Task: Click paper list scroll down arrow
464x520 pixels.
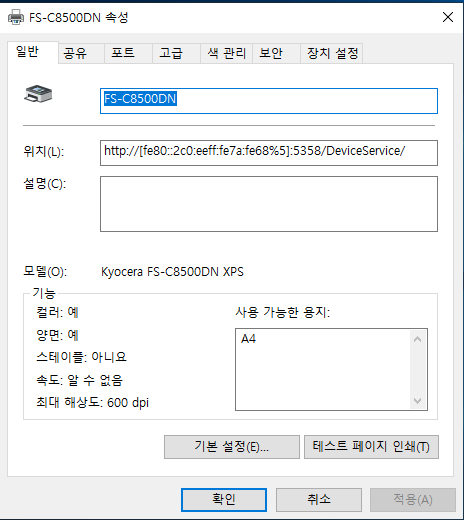Action: point(417,400)
